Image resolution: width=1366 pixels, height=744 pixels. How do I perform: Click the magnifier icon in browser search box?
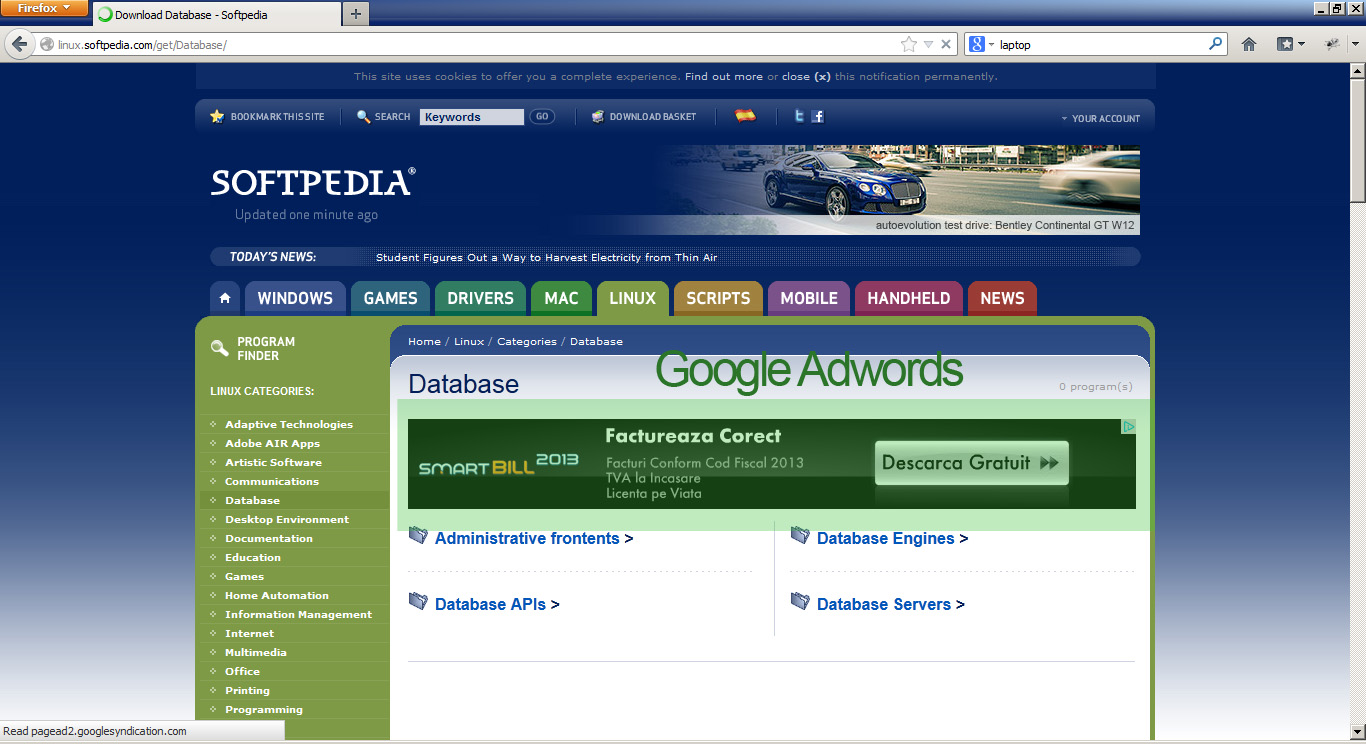(1215, 44)
